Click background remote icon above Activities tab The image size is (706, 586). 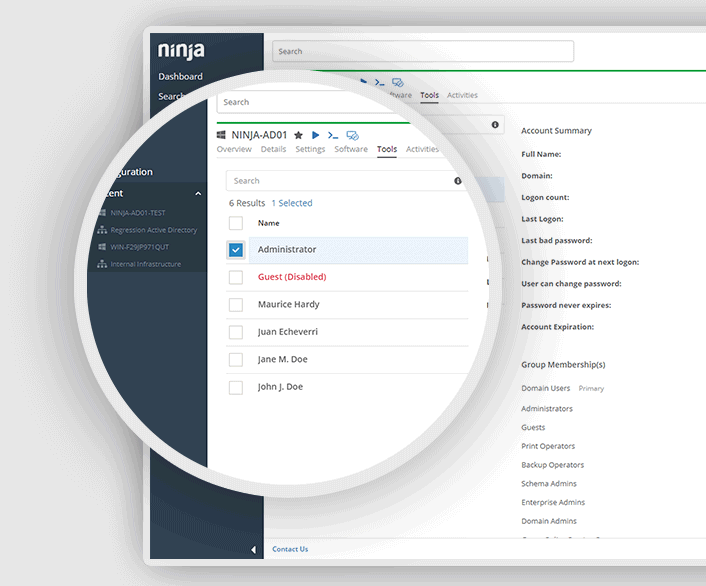398,83
